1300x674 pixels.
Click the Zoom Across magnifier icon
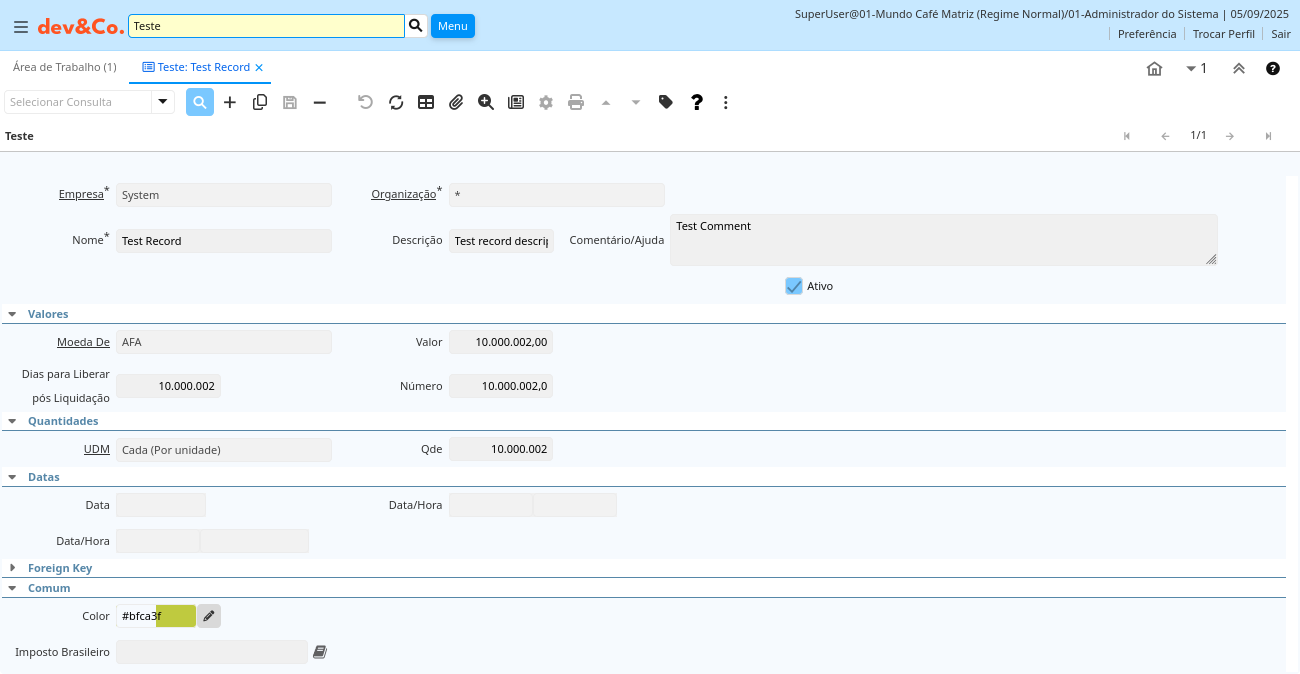tap(486, 102)
